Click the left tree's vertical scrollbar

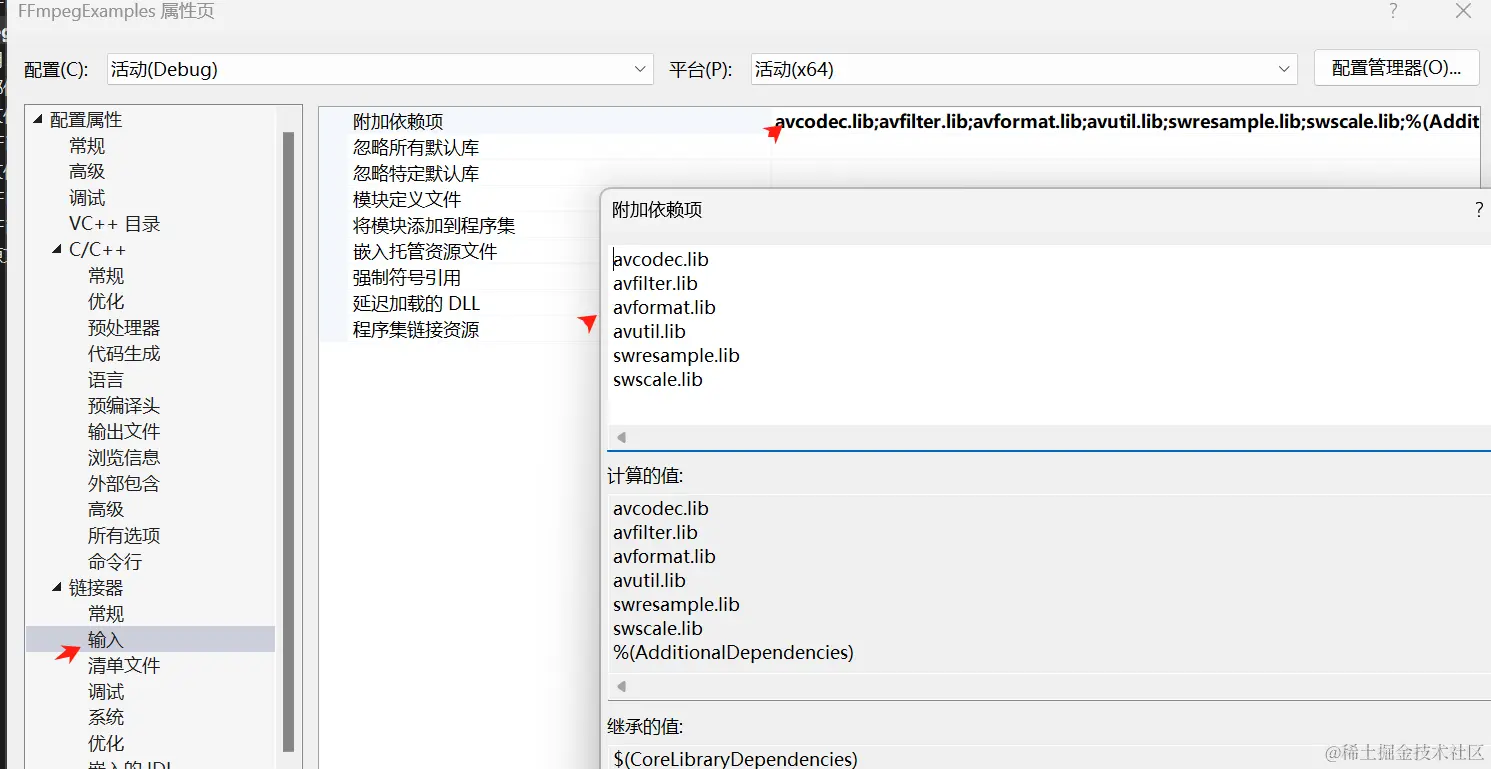288,440
